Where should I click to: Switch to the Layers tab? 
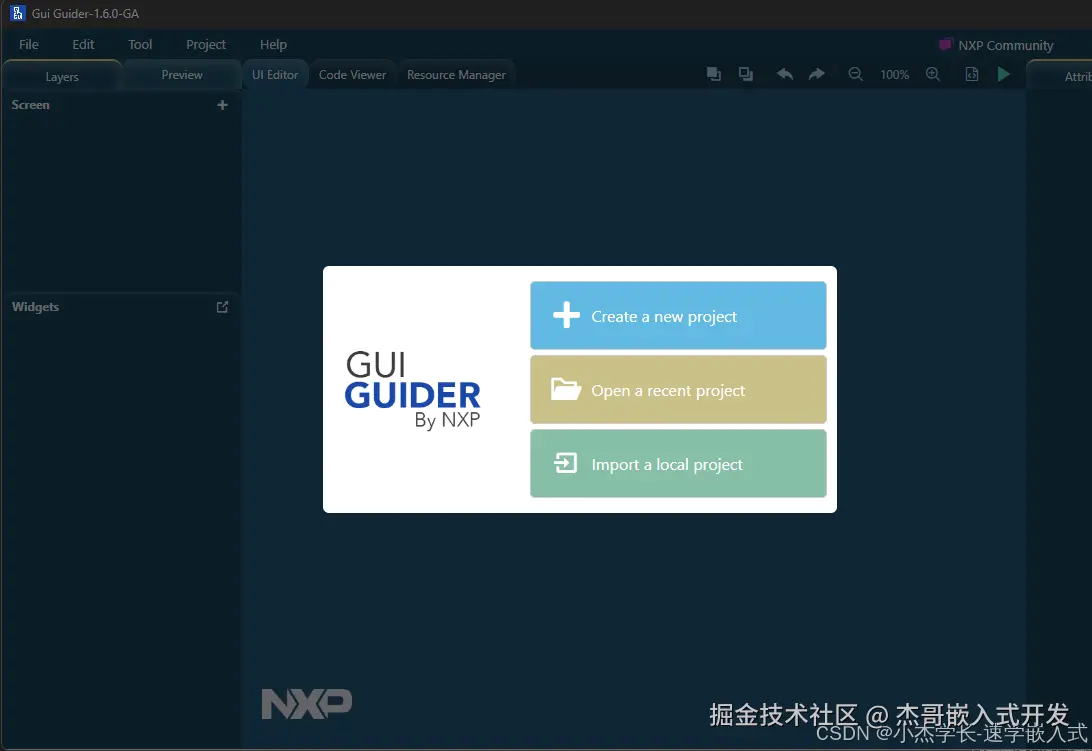tap(62, 76)
